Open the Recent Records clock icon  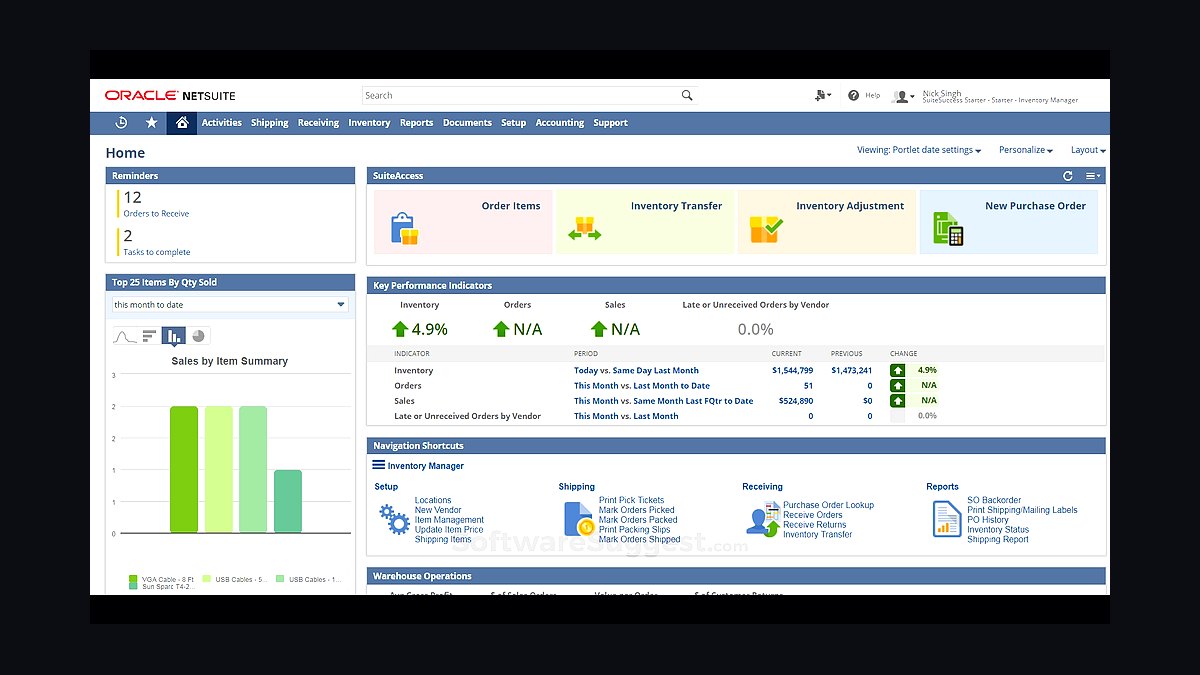(121, 123)
